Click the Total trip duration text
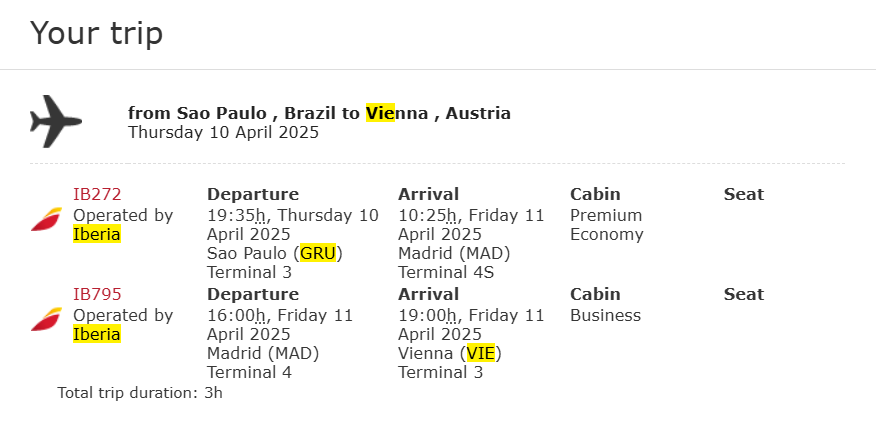This screenshot has width=876, height=431. [140, 392]
